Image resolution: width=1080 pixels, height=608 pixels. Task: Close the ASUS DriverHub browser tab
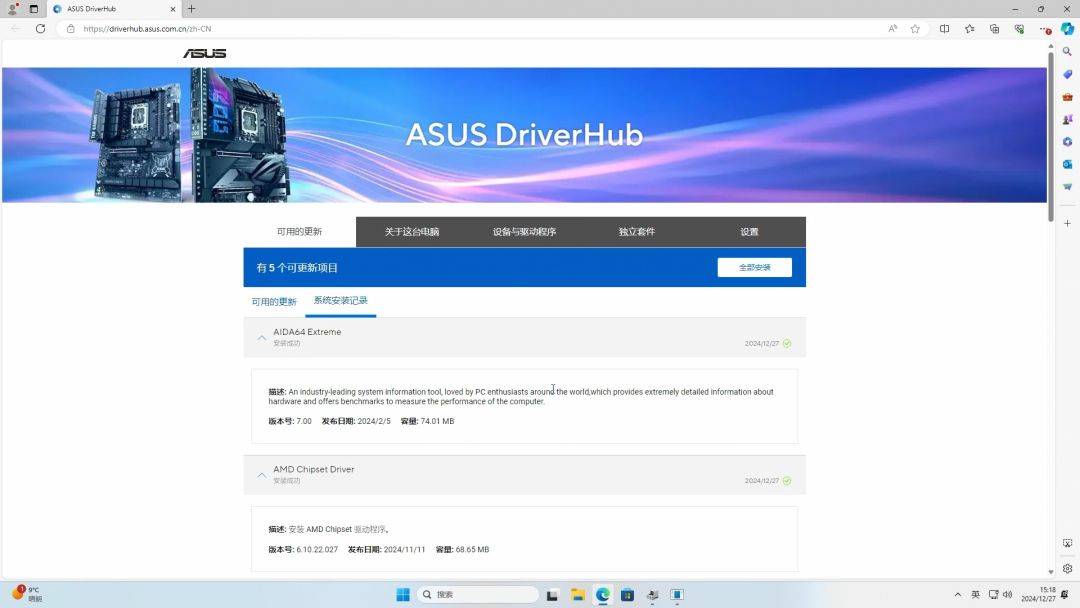[x=173, y=9]
